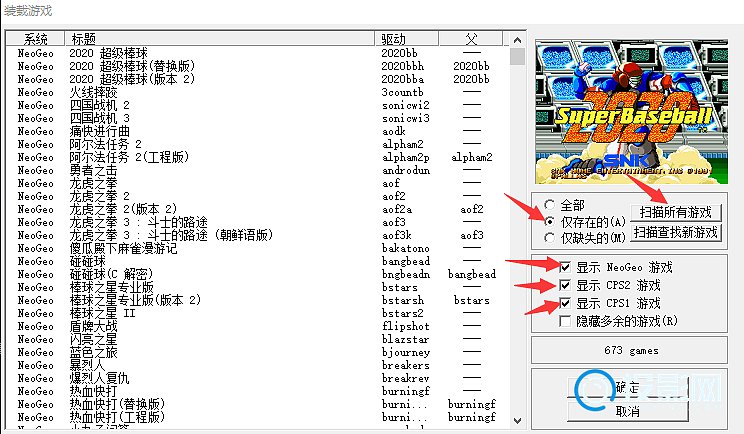Click driver name bakatono
The height and width of the screenshot is (434, 744).
(406, 248)
